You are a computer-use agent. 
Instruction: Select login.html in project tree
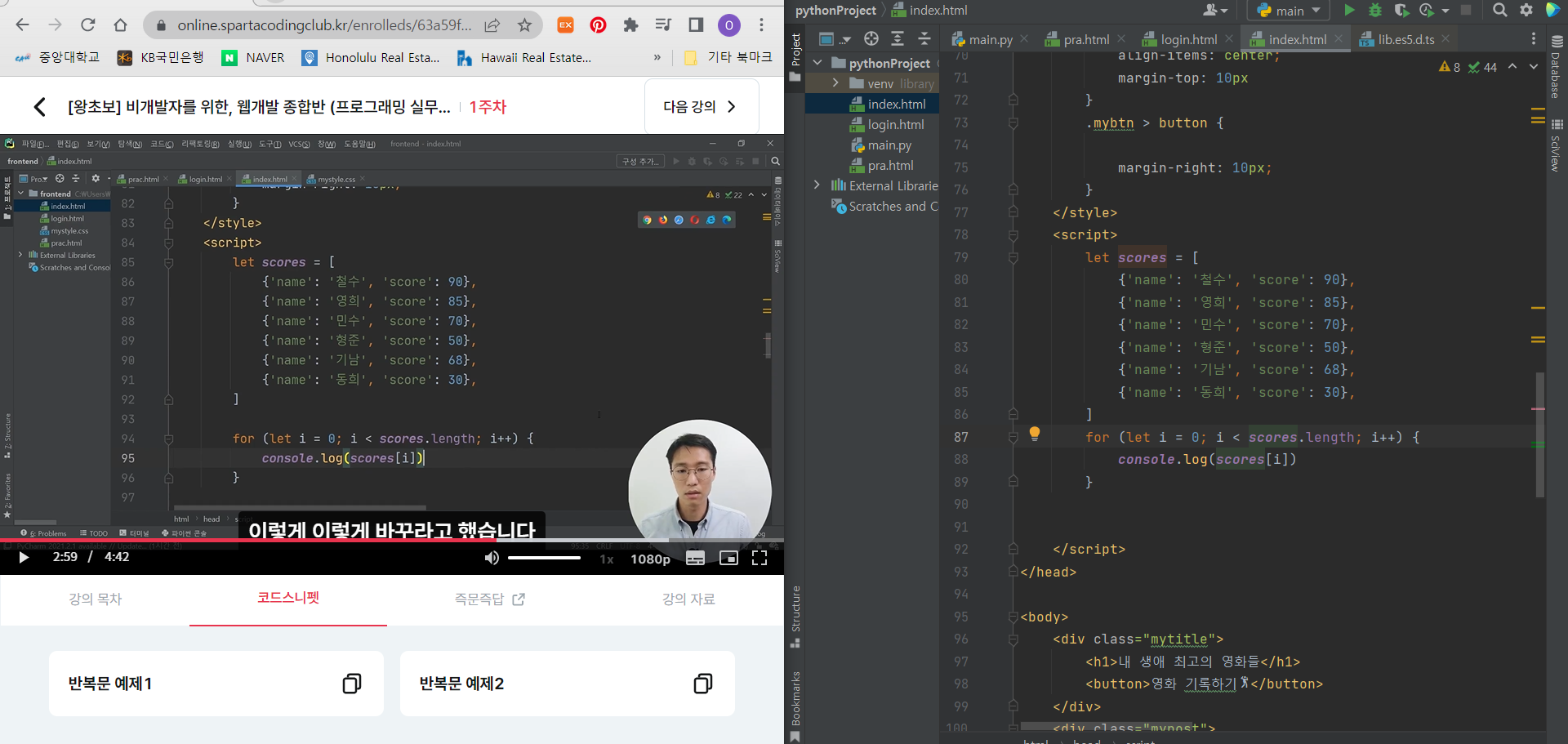887,125
